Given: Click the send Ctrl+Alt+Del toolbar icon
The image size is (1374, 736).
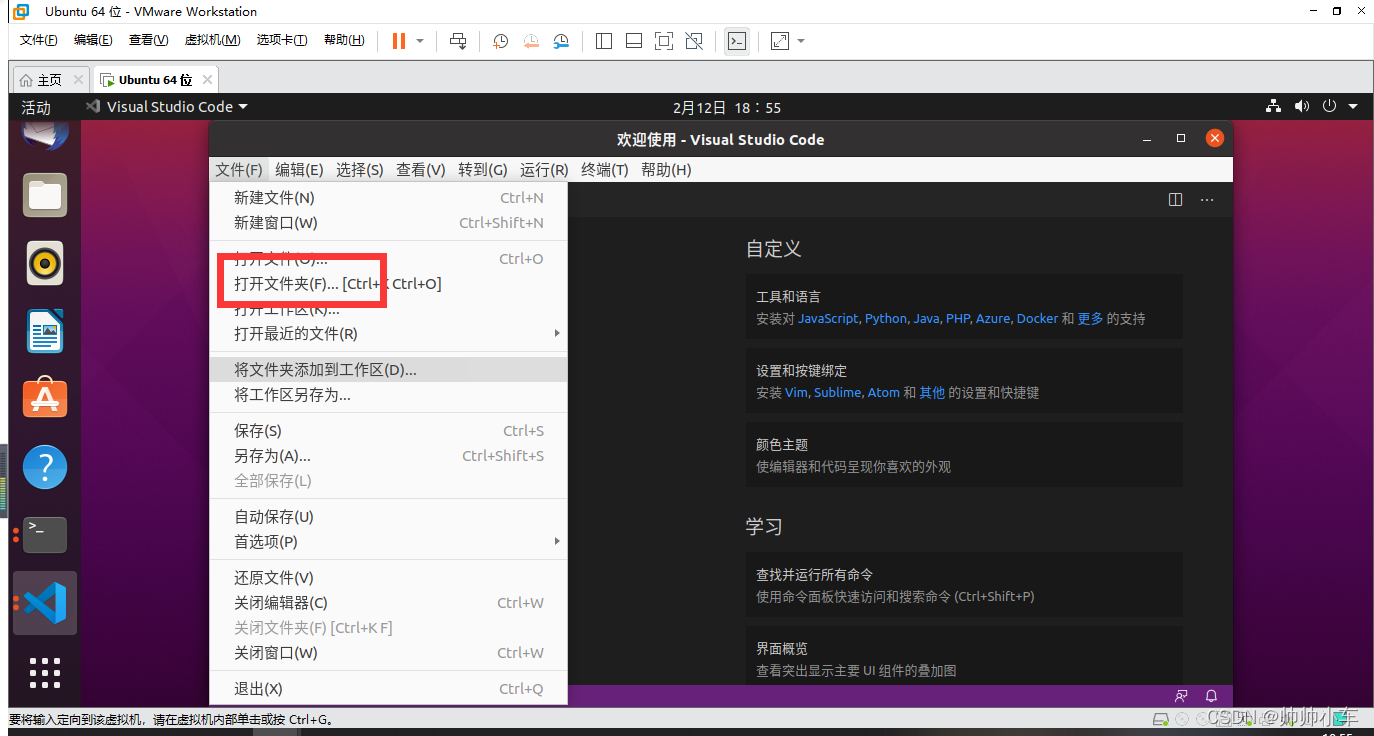Looking at the screenshot, I should pos(458,41).
